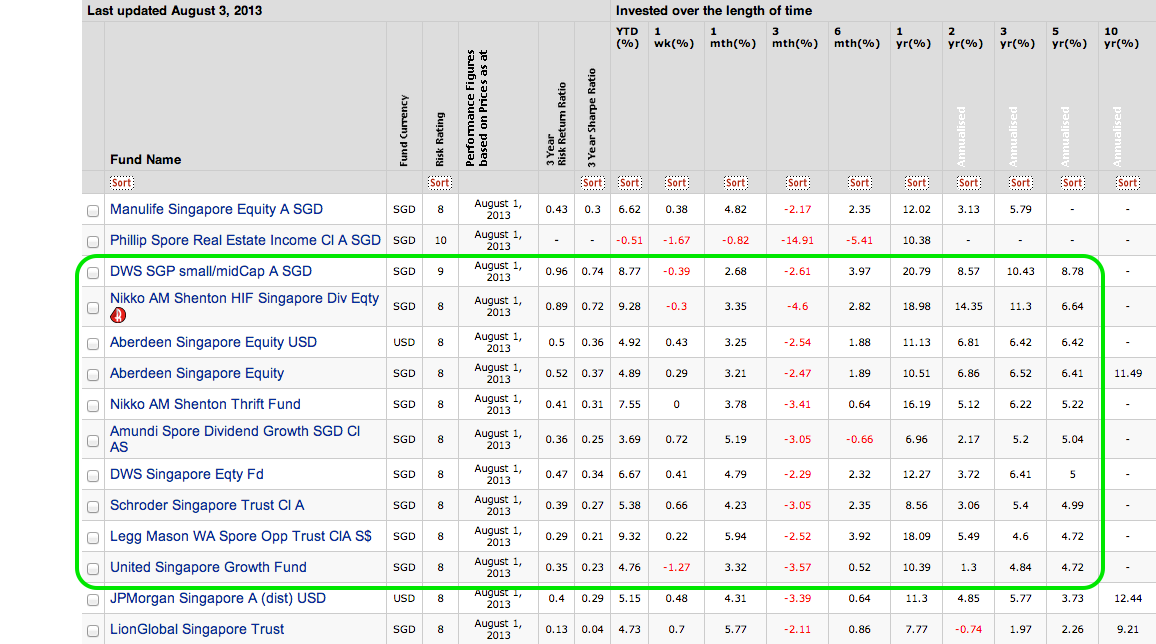1156x644 pixels.
Task: Follow the LionGlobal Singapore Trust link
Action: pyautogui.click(x=197, y=629)
